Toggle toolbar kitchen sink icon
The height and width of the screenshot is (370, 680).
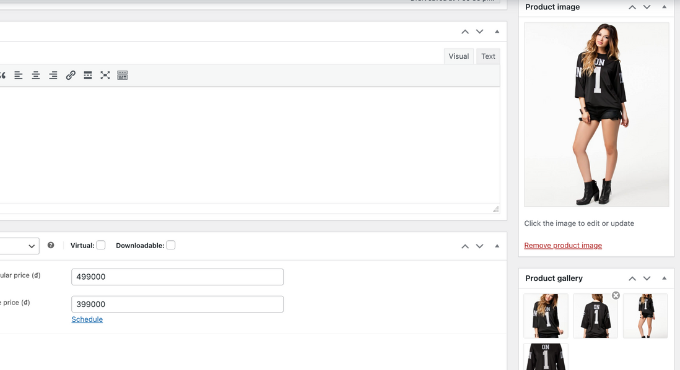122,75
